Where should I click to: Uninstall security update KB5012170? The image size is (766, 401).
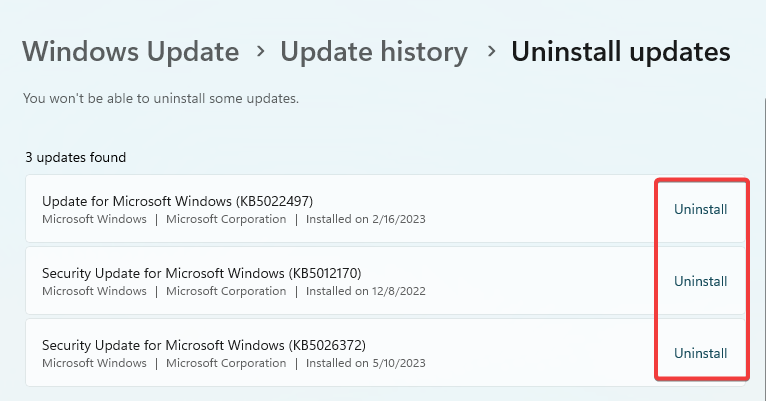click(x=700, y=282)
